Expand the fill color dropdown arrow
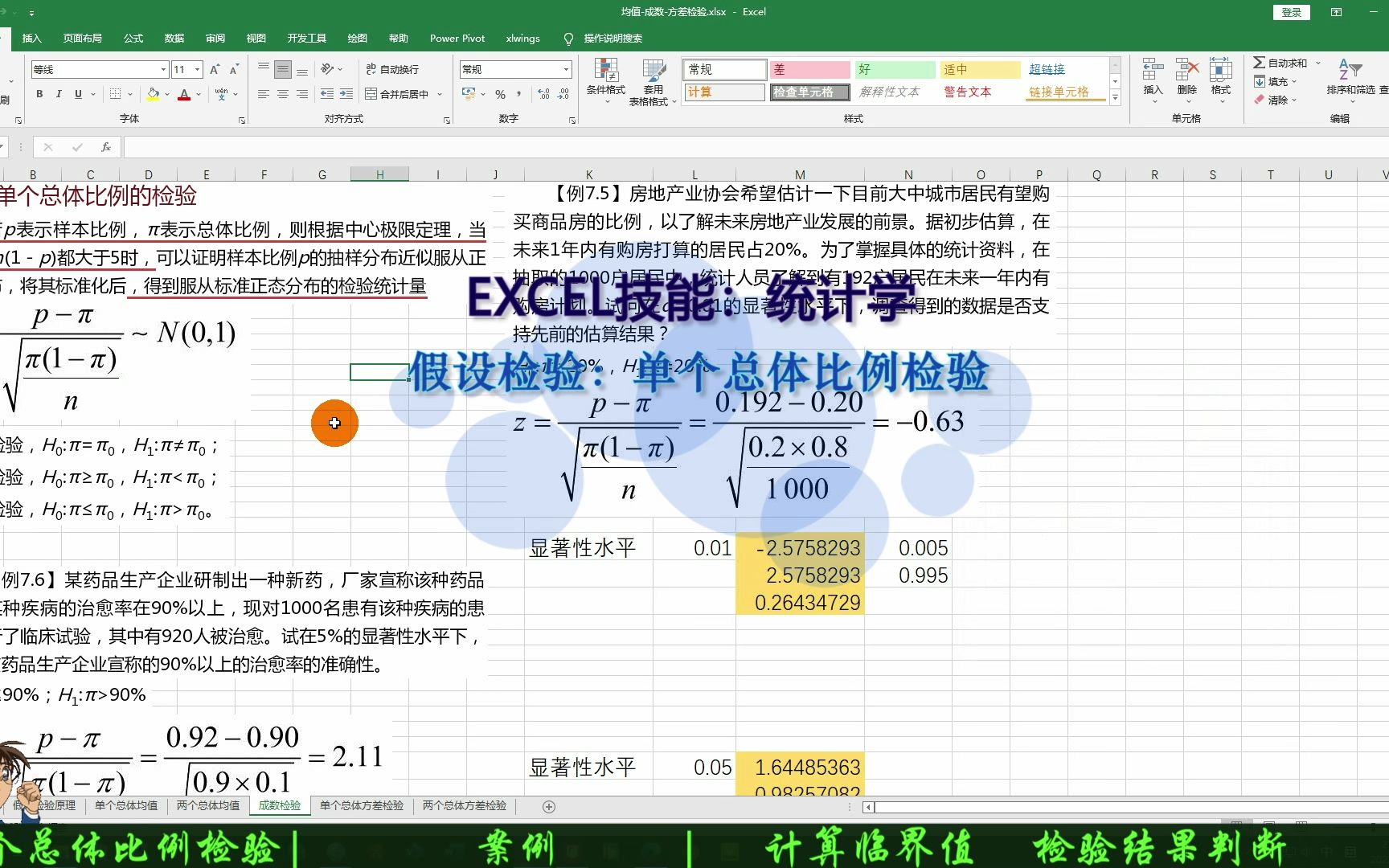Screen dimensions: 1389x868 click(x=166, y=95)
